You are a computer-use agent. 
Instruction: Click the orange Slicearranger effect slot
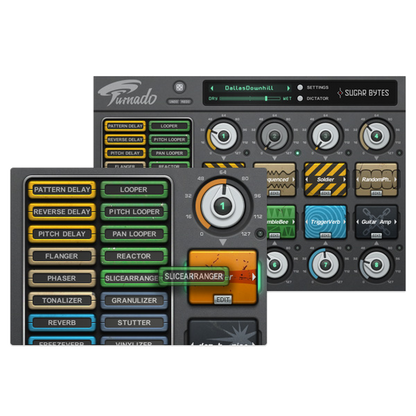point(223,277)
